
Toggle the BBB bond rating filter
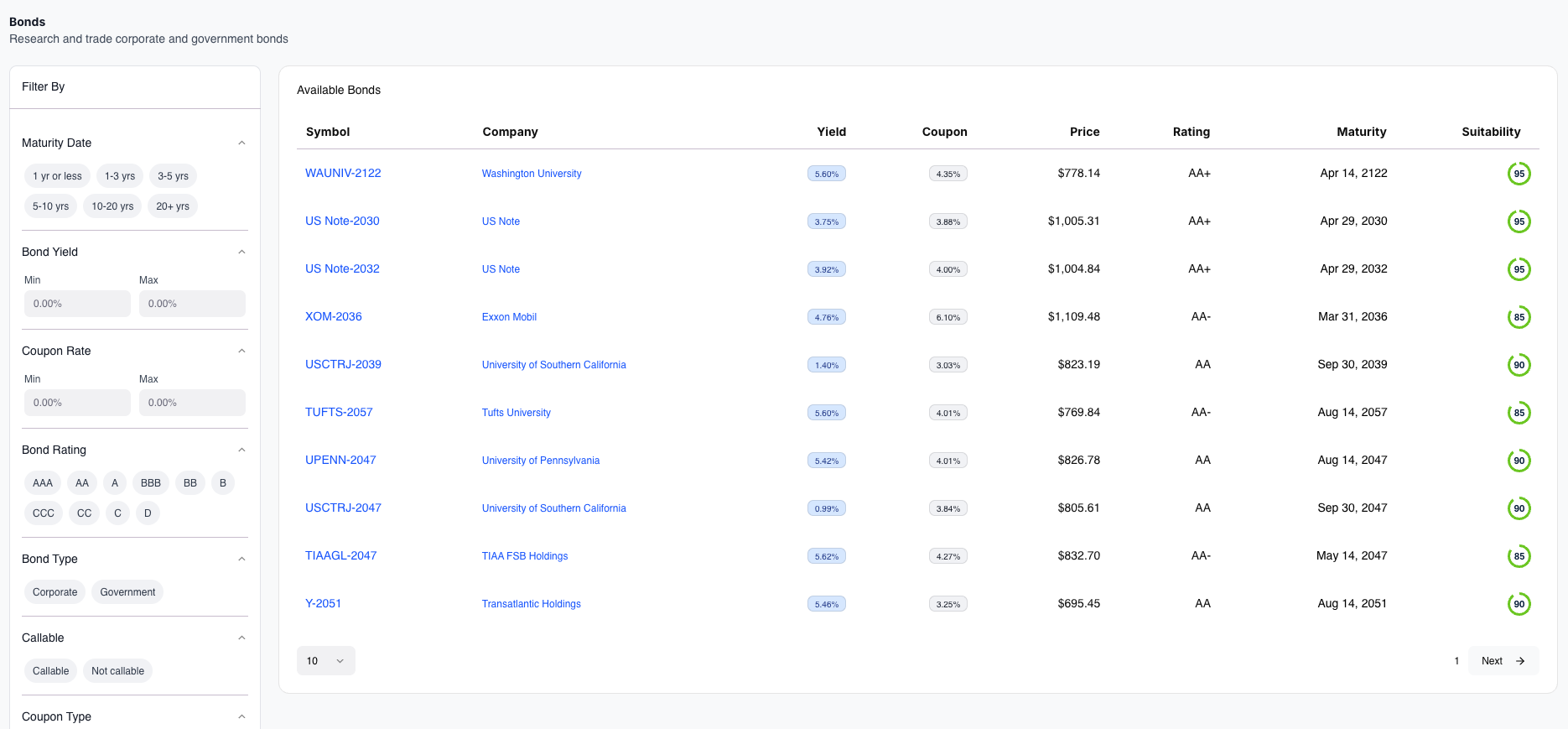pyautogui.click(x=151, y=483)
